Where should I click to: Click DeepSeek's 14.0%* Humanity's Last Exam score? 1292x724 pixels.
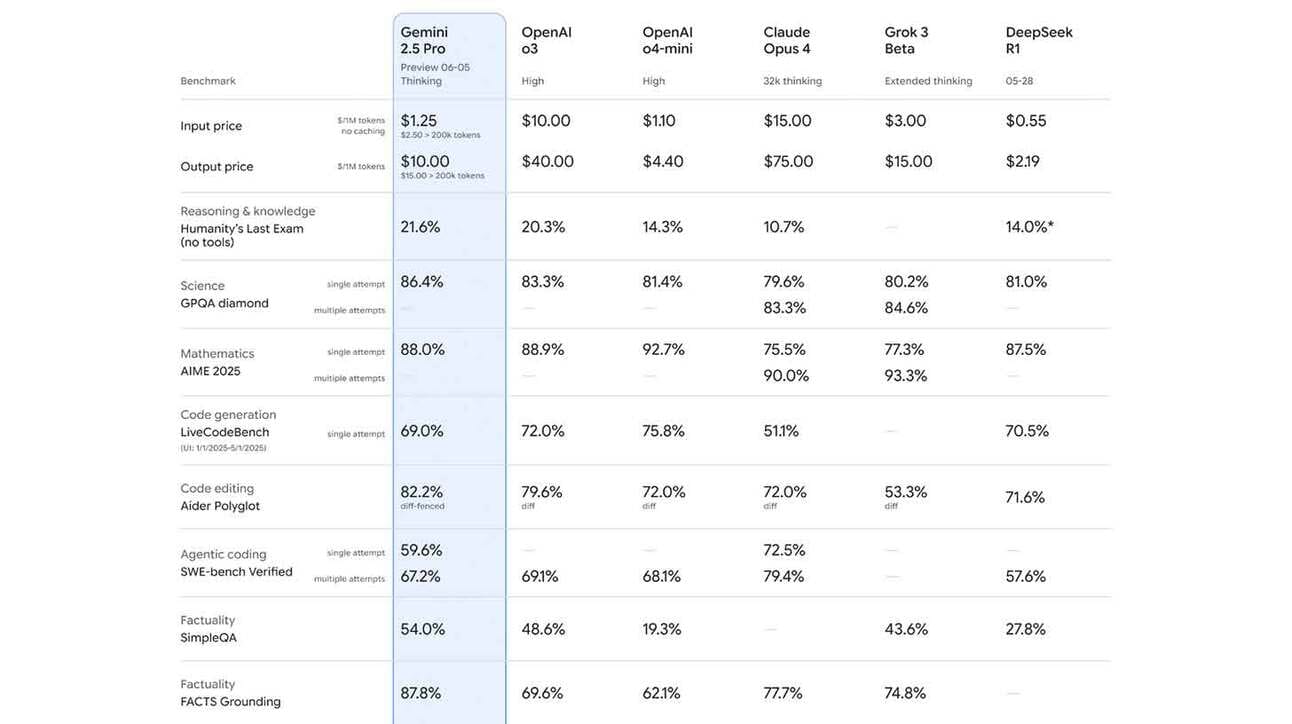[x=1029, y=227]
